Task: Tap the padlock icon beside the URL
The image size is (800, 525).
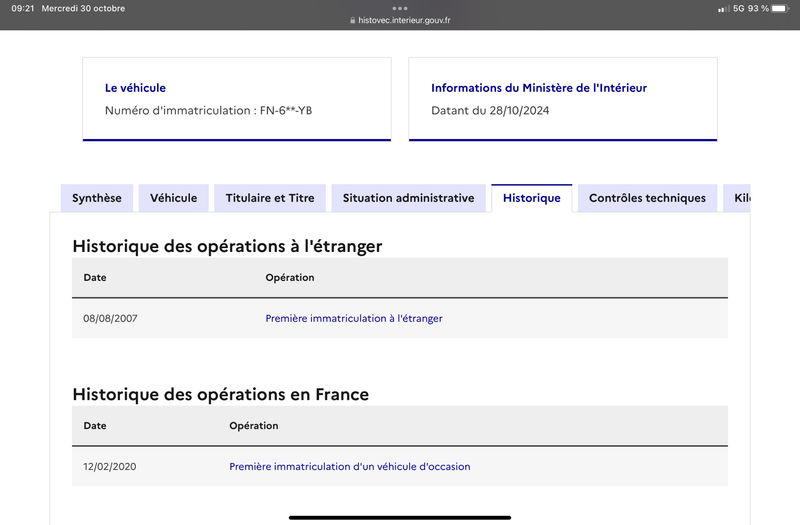Action: [353, 20]
